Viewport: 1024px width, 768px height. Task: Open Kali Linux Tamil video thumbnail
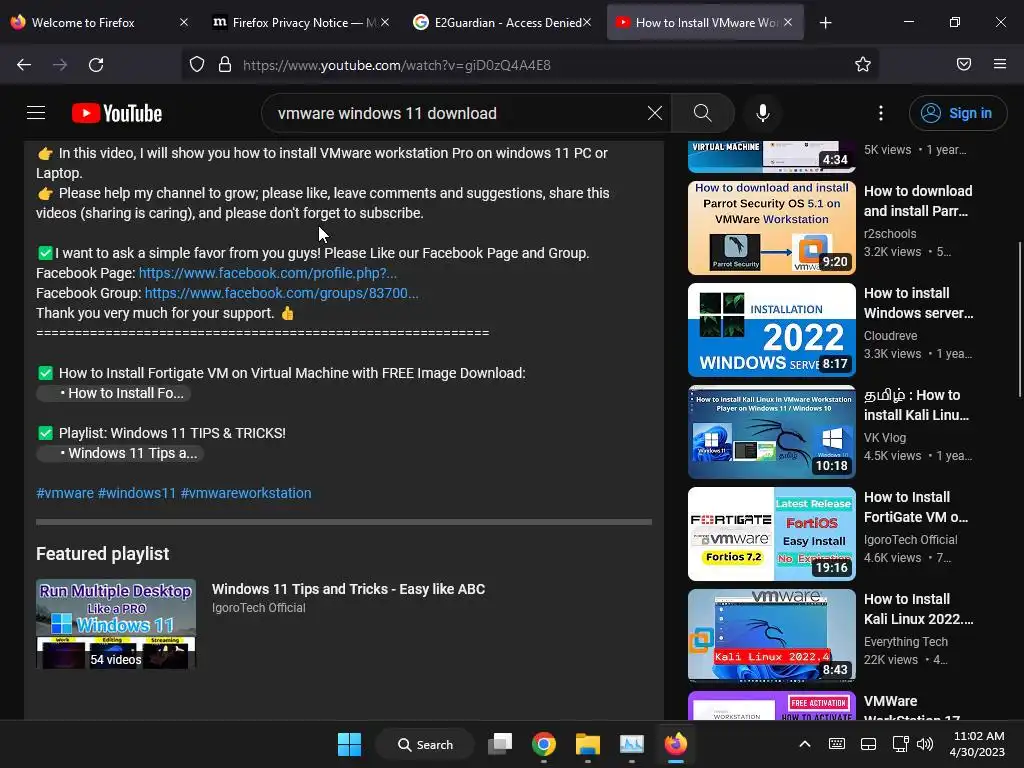(771, 432)
